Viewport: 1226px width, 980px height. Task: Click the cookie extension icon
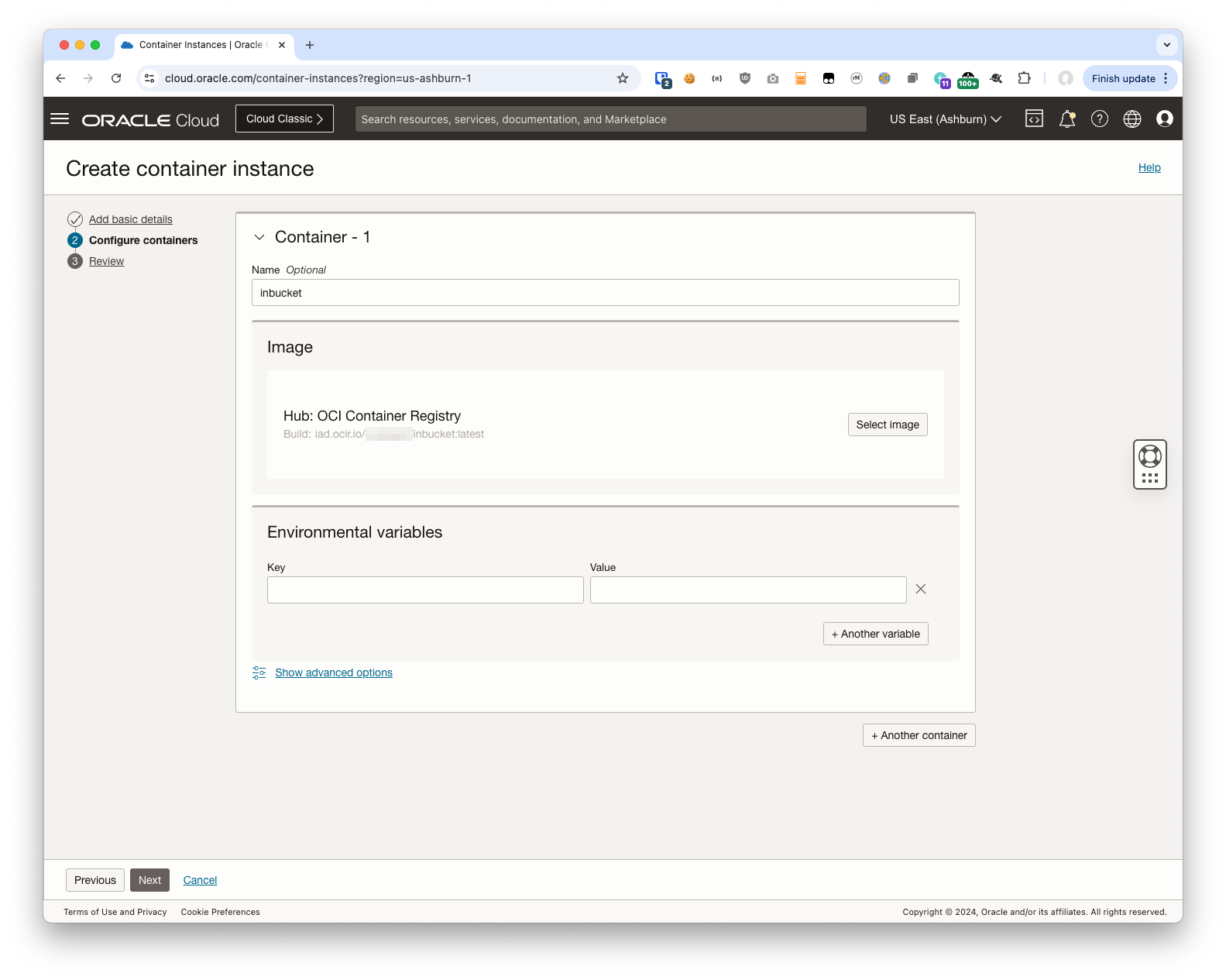pyautogui.click(x=689, y=78)
